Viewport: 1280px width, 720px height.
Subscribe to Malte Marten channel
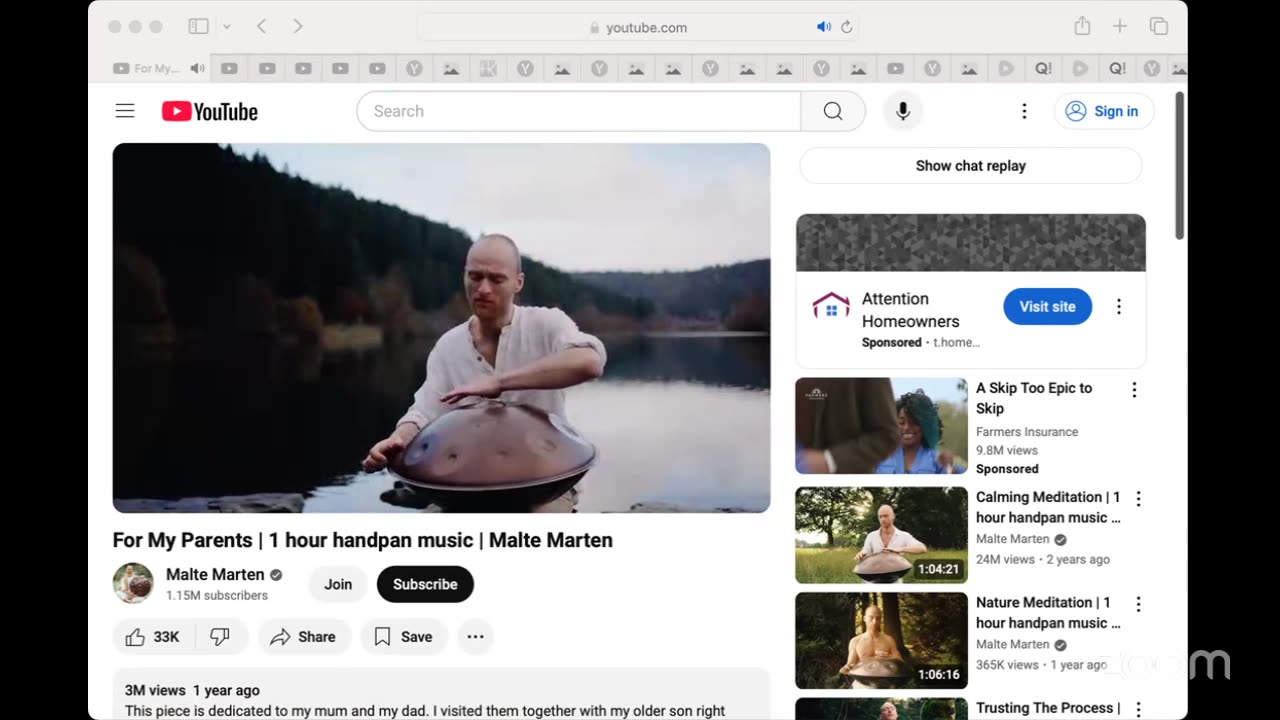pos(425,584)
